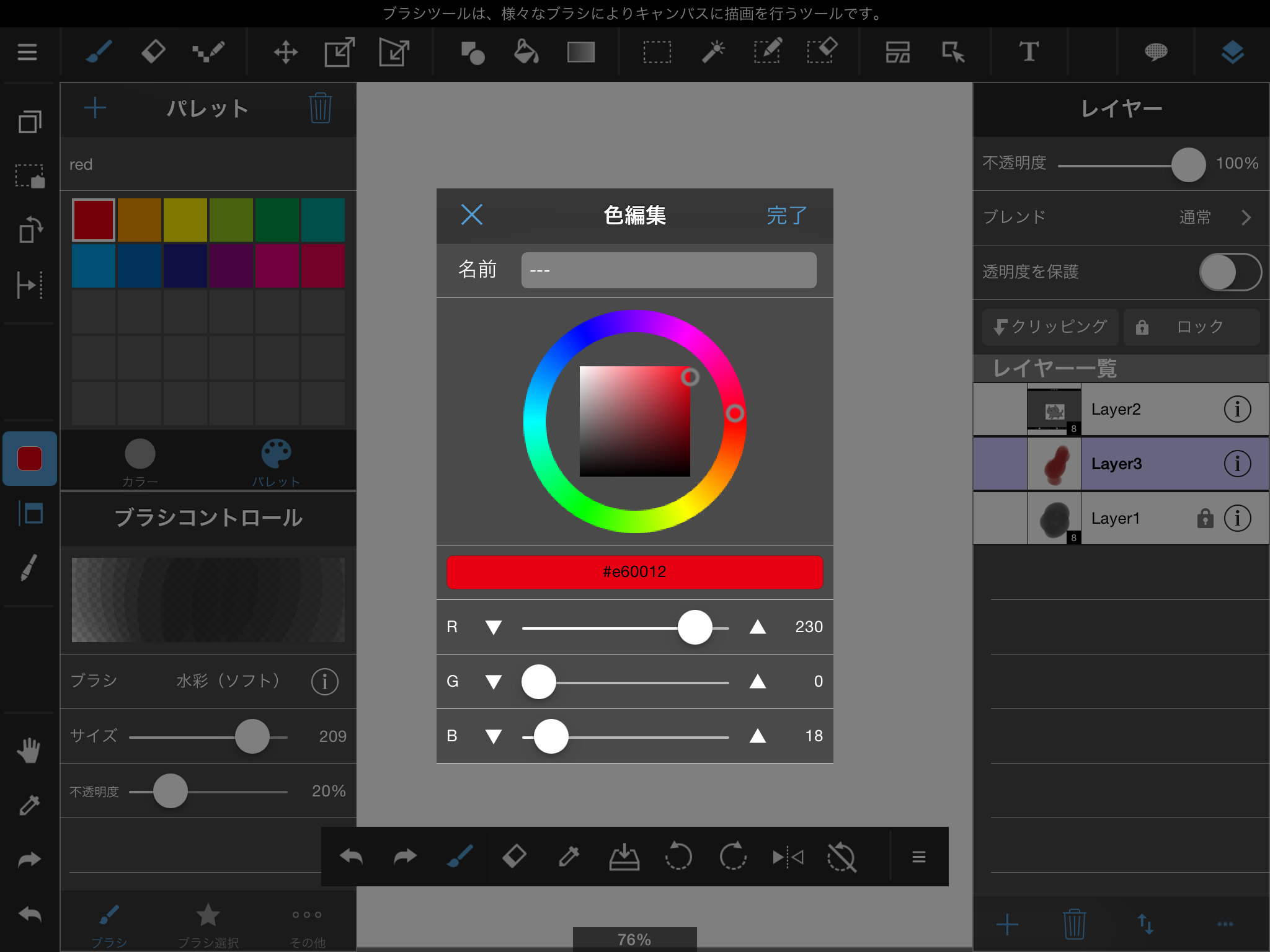This screenshot has height=952, width=1270.
Task: Rotate canvas counterclockwise in bottom toolbar
Action: pos(678,857)
